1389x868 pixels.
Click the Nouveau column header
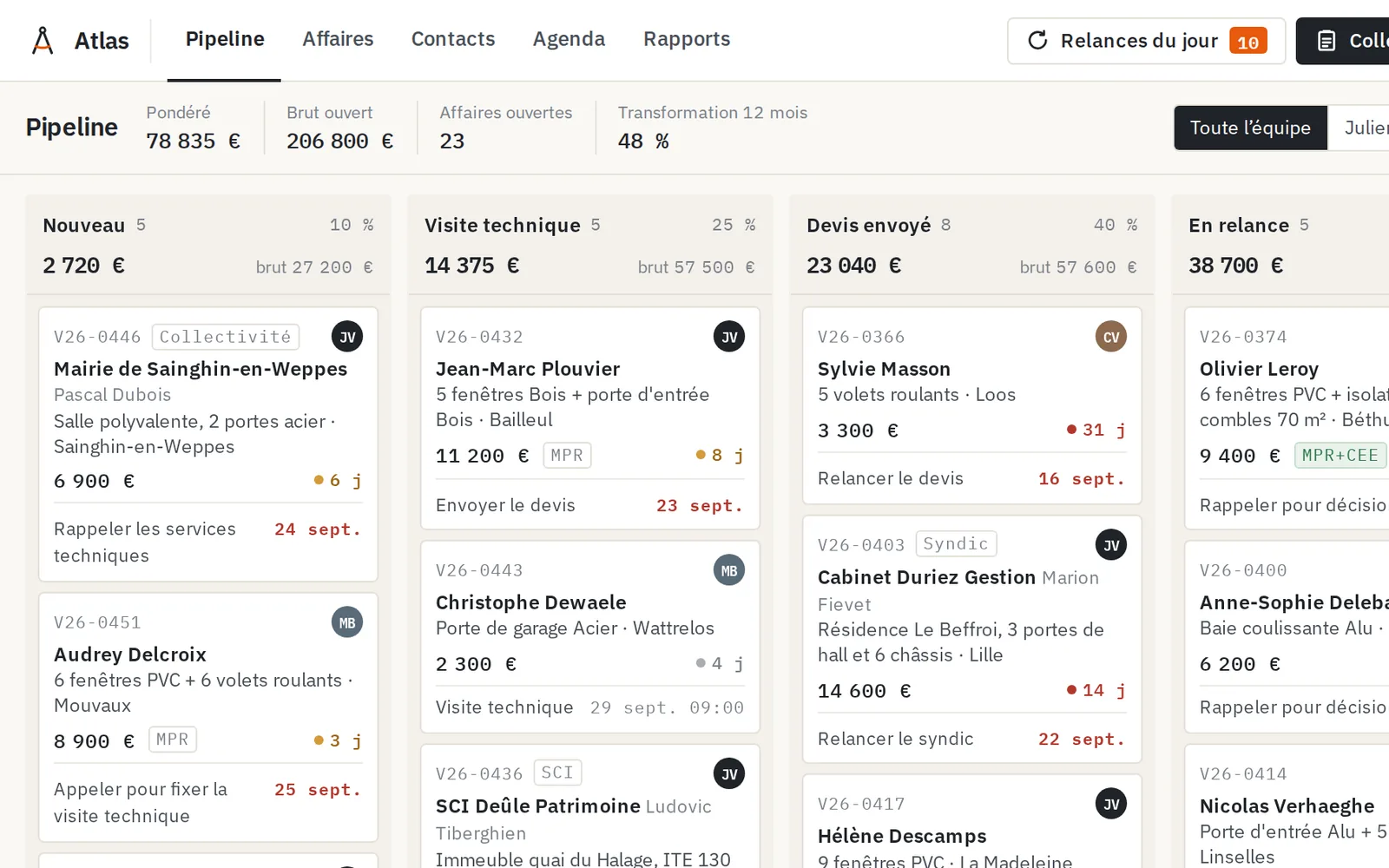[x=208, y=246]
